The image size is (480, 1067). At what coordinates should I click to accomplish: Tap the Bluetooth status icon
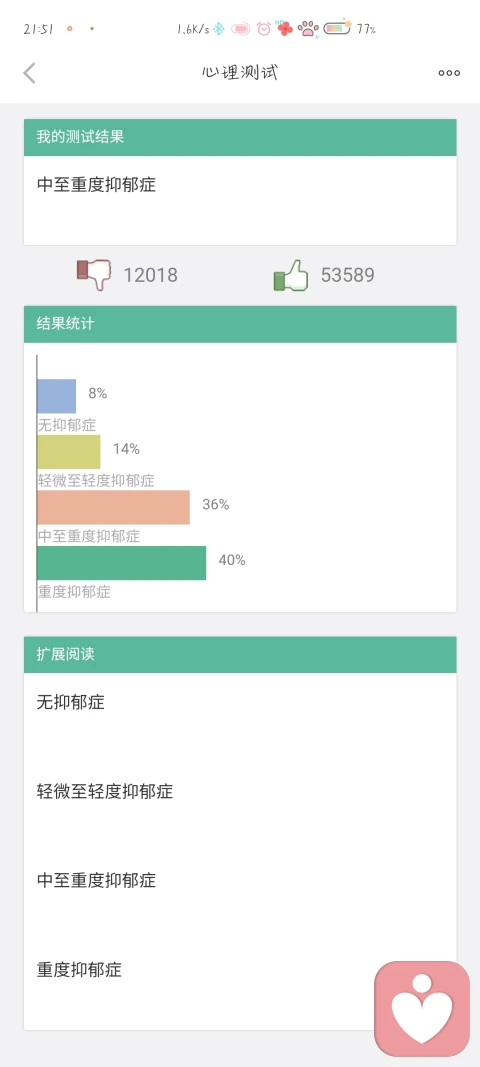(x=219, y=29)
